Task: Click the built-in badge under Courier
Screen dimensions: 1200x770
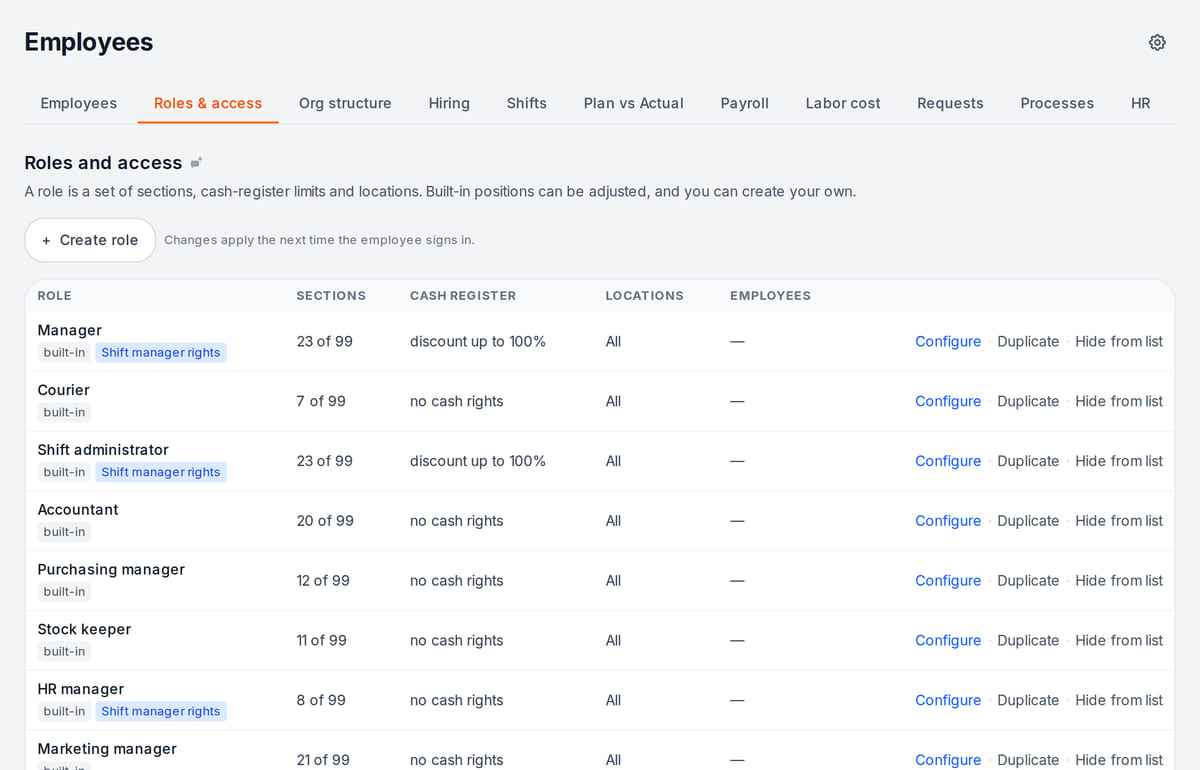Action: [x=64, y=412]
